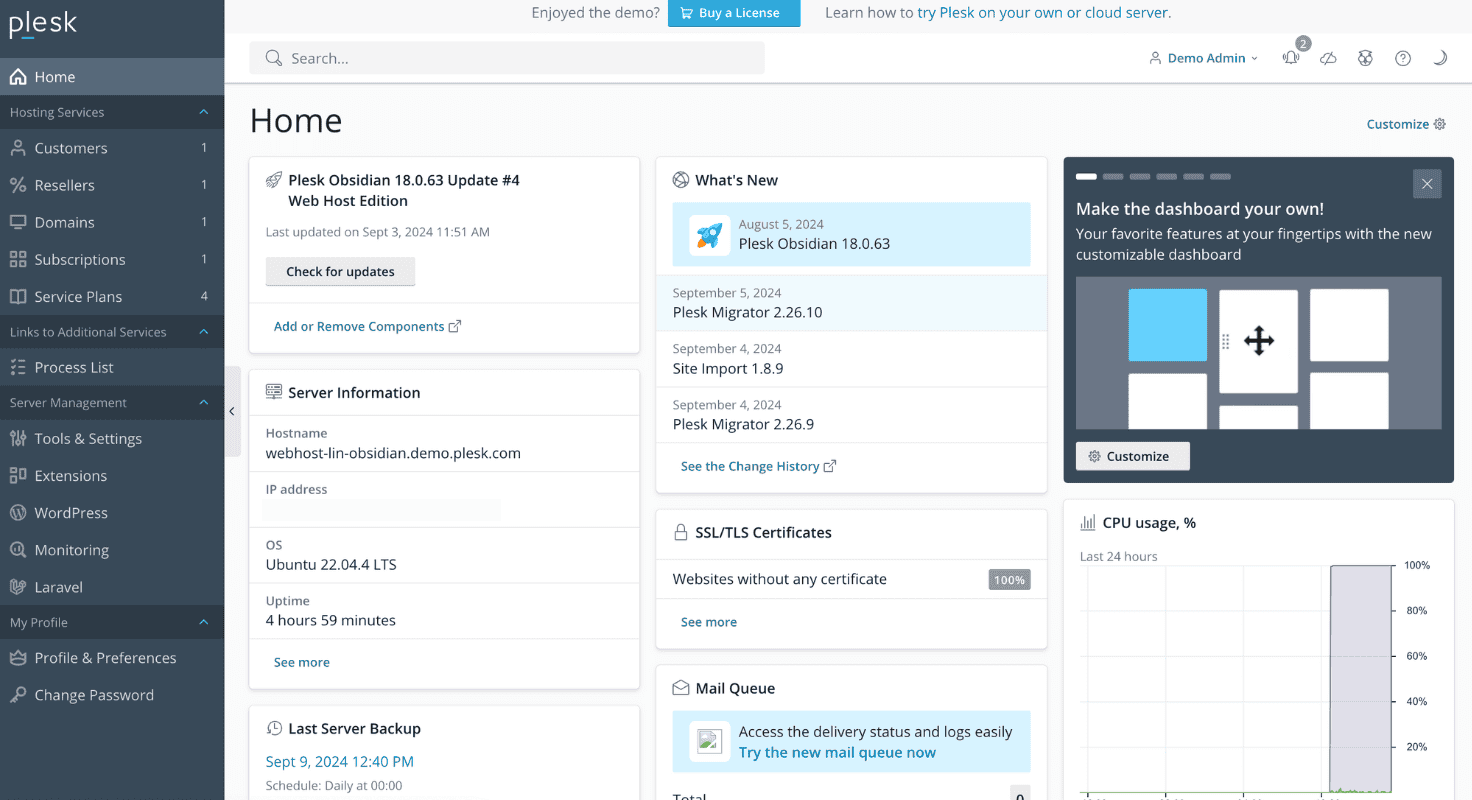Collapse the Hosting Services section
Screen dimensions: 1472x800
coord(203,112)
